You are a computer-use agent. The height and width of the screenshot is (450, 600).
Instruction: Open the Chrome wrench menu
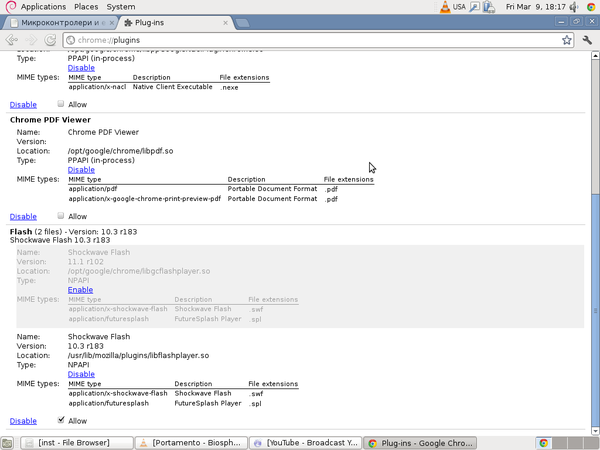point(587,40)
